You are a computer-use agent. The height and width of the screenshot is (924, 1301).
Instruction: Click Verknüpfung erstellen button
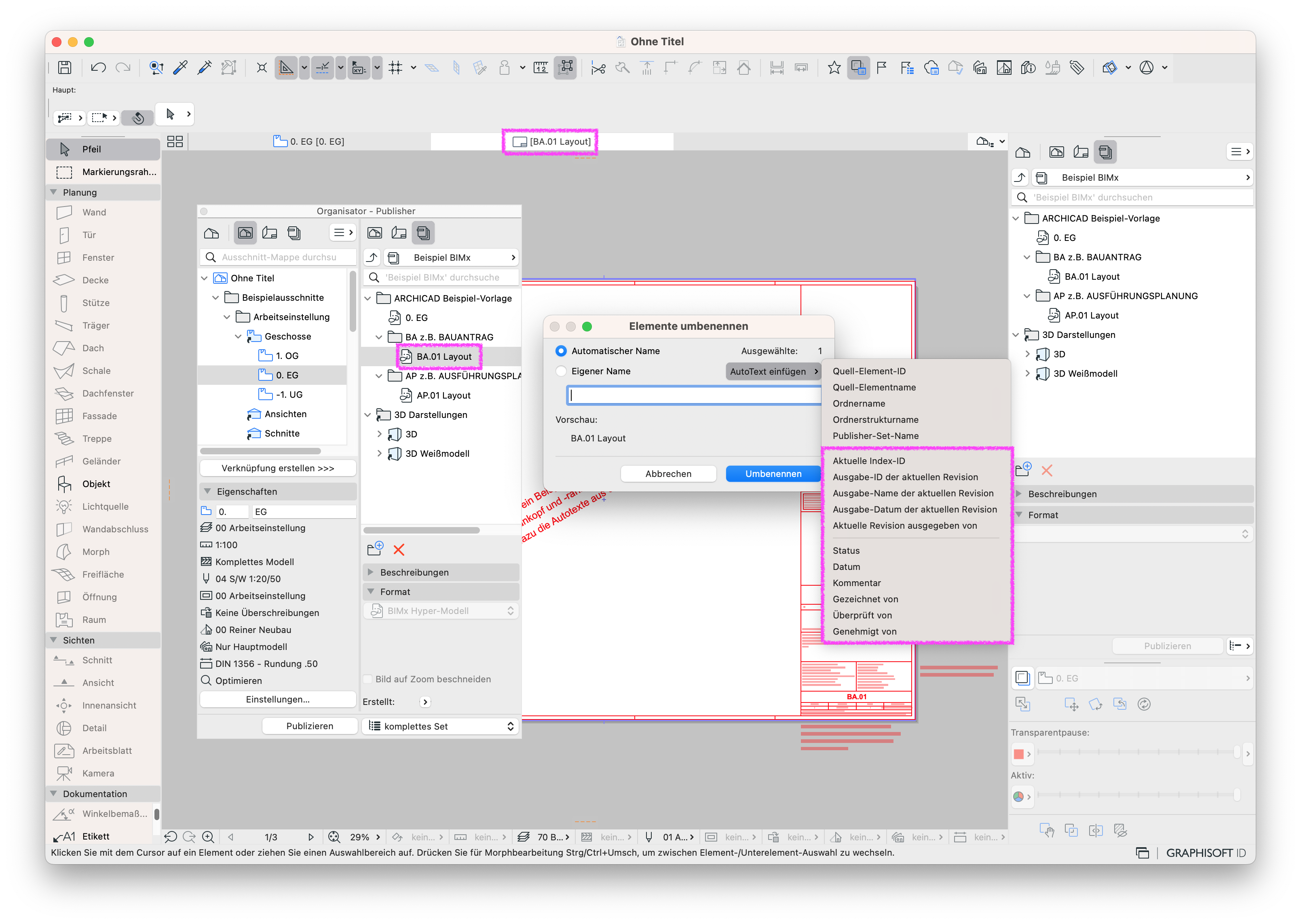(x=278, y=468)
